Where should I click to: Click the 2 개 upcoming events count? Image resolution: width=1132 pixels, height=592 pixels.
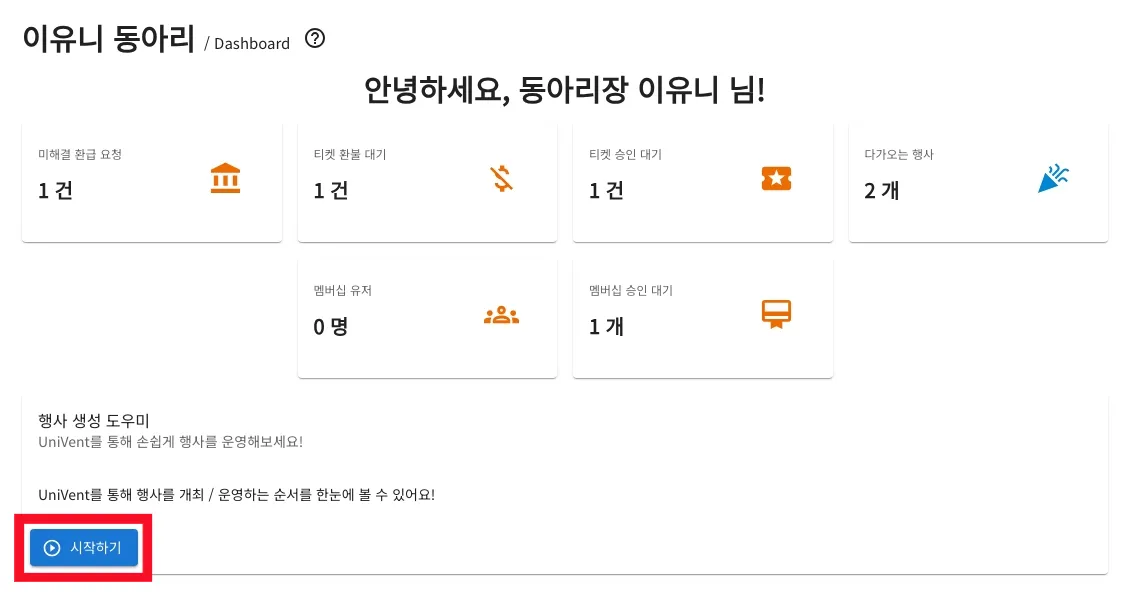click(881, 191)
